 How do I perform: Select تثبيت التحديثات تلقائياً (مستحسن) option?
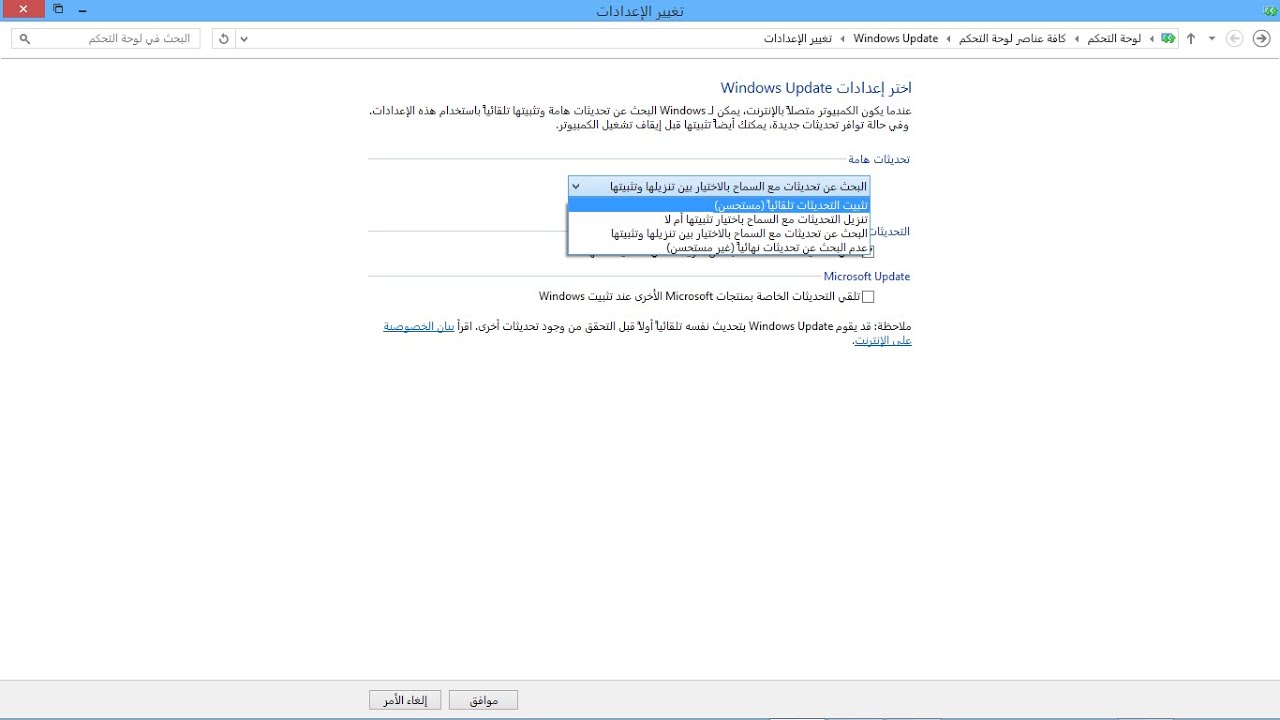718,205
